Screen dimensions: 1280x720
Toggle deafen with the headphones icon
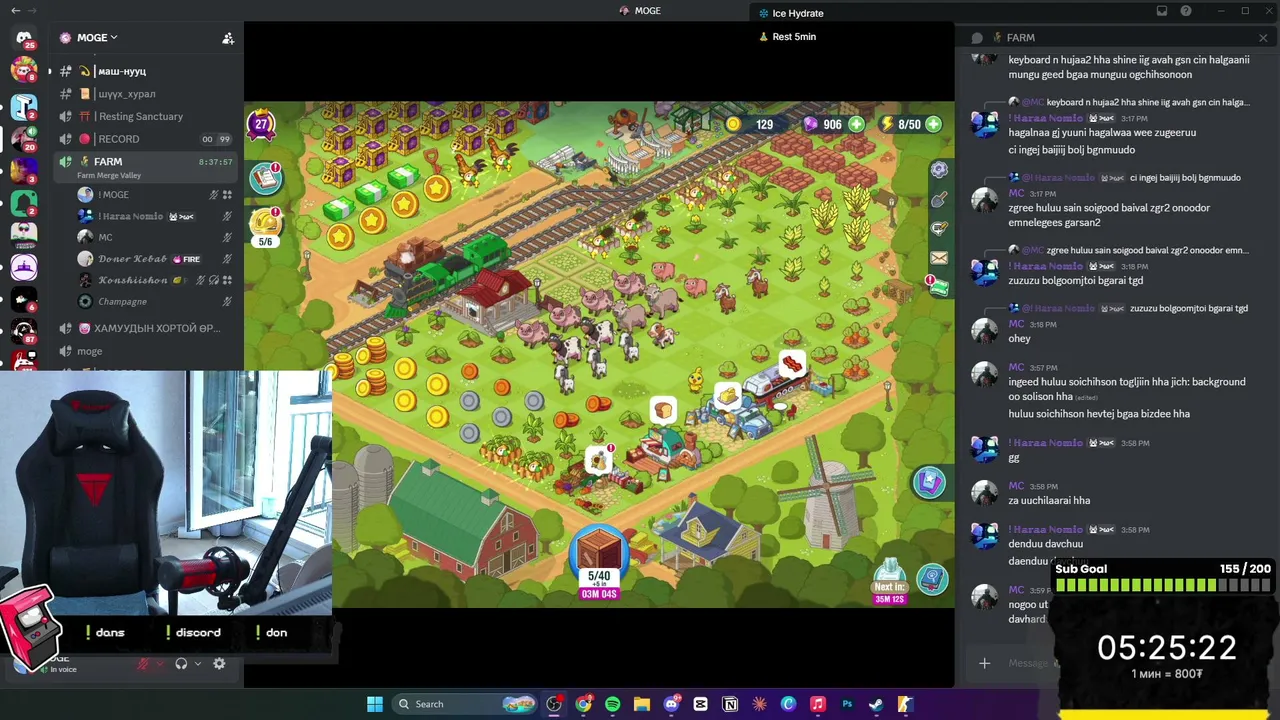181,664
